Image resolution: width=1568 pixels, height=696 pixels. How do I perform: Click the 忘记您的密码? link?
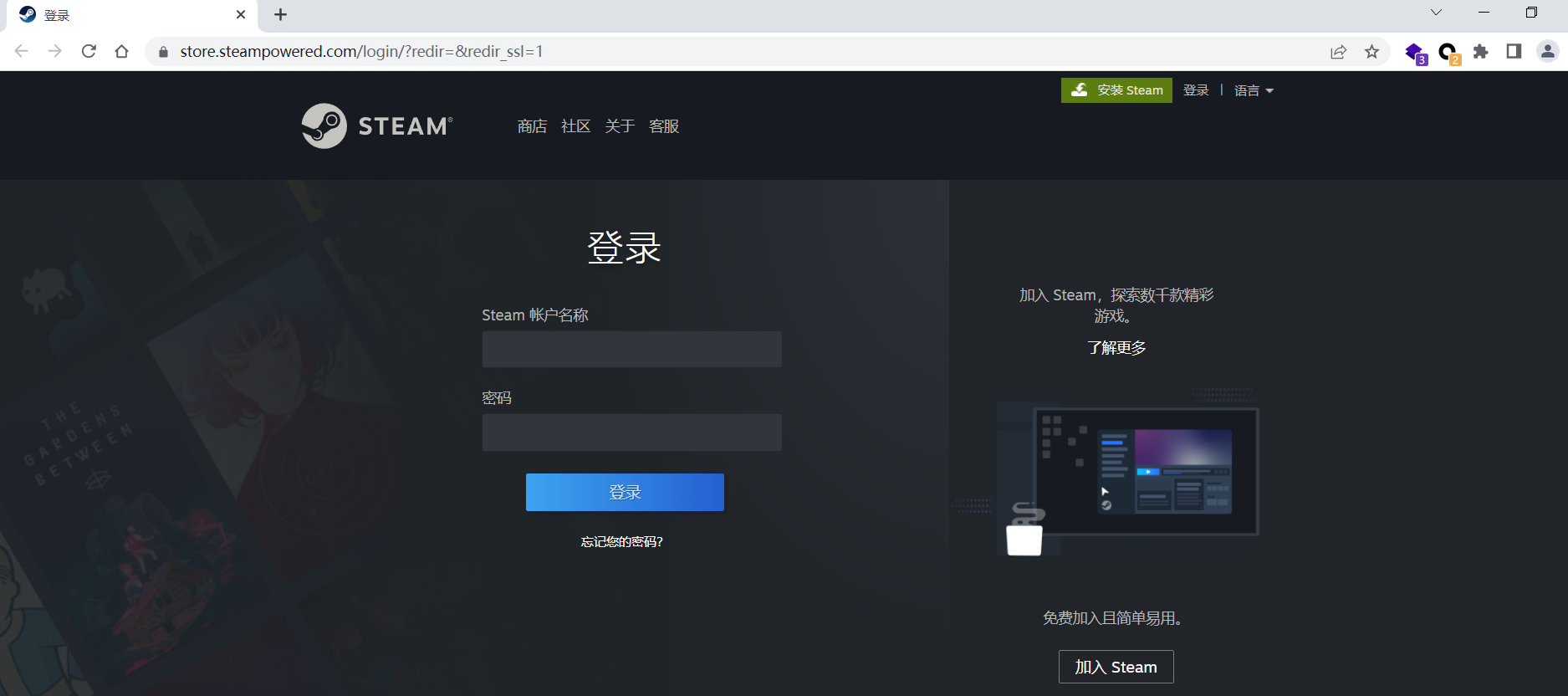[x=622, y=542]
